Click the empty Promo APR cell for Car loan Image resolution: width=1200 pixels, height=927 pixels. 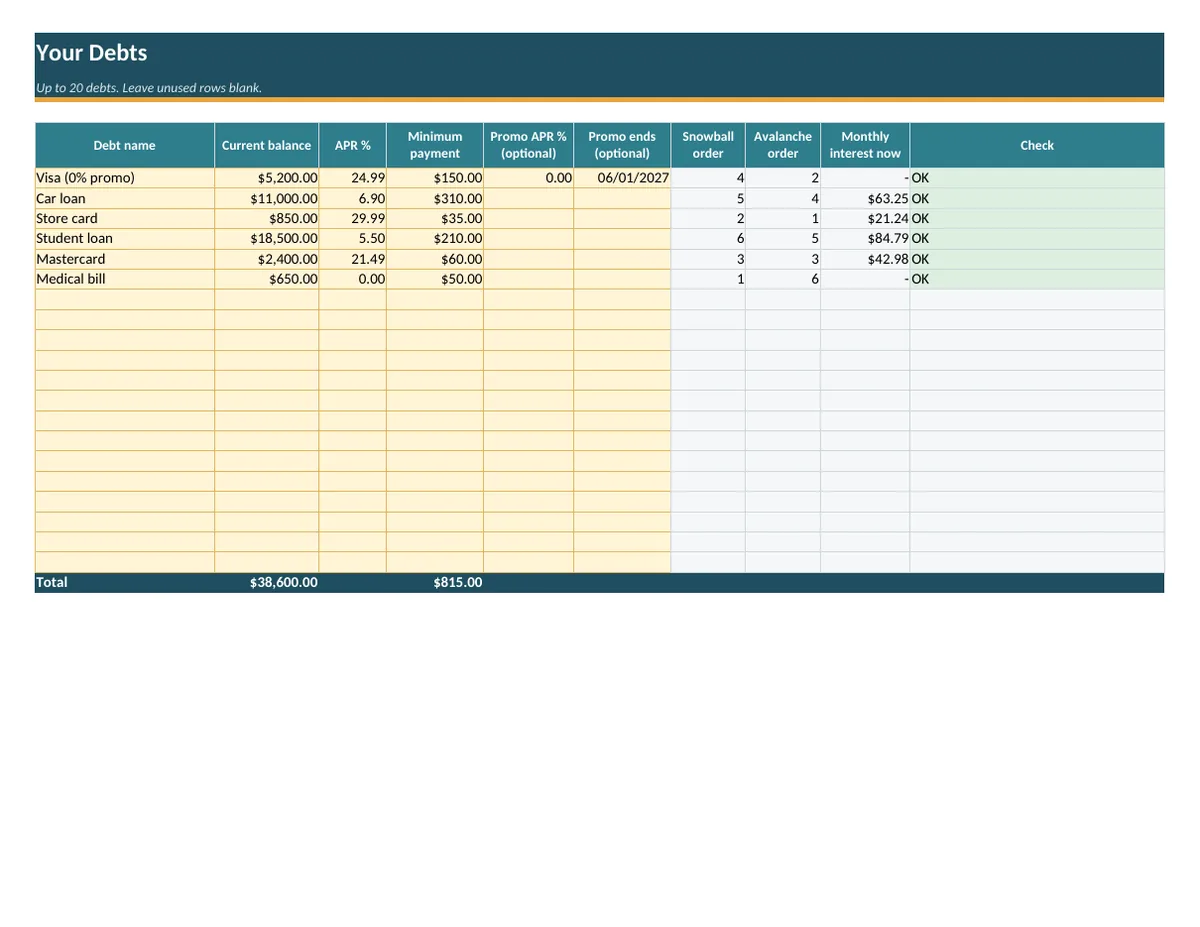528,198
